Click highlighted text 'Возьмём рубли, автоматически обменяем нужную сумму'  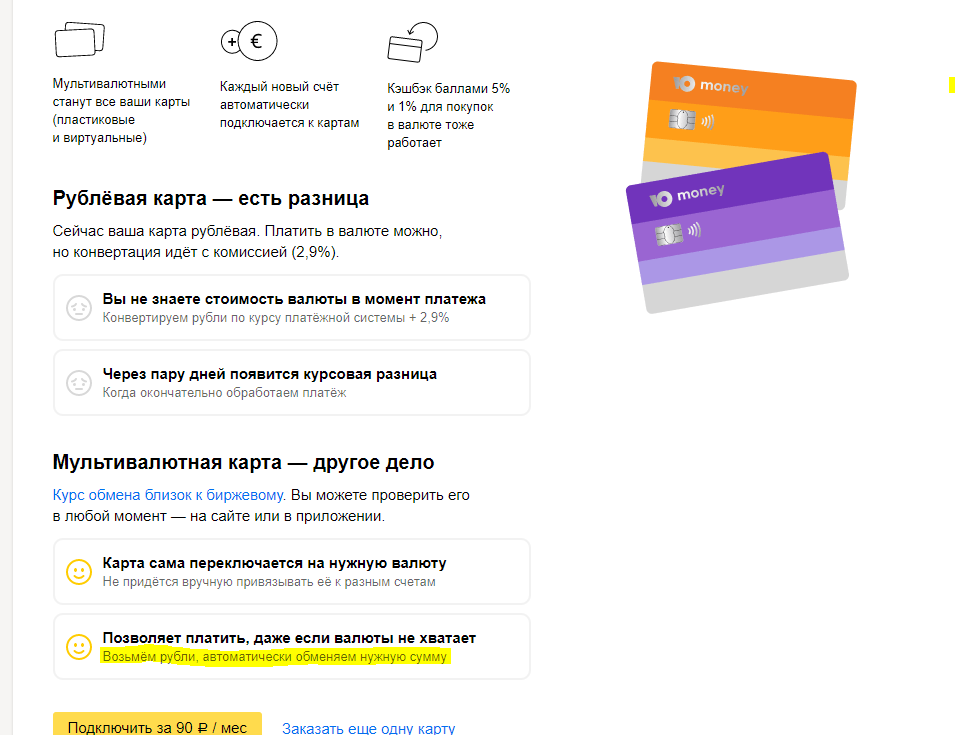tap(275, 656)
